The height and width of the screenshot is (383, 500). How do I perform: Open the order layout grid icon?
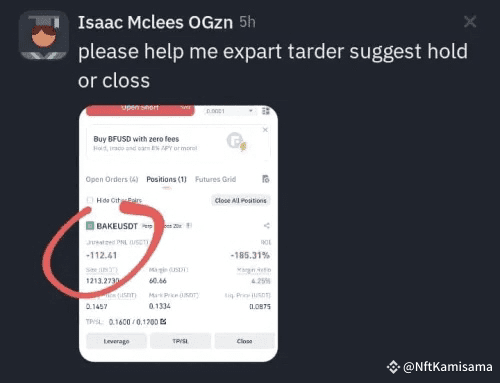coord(266,111)
